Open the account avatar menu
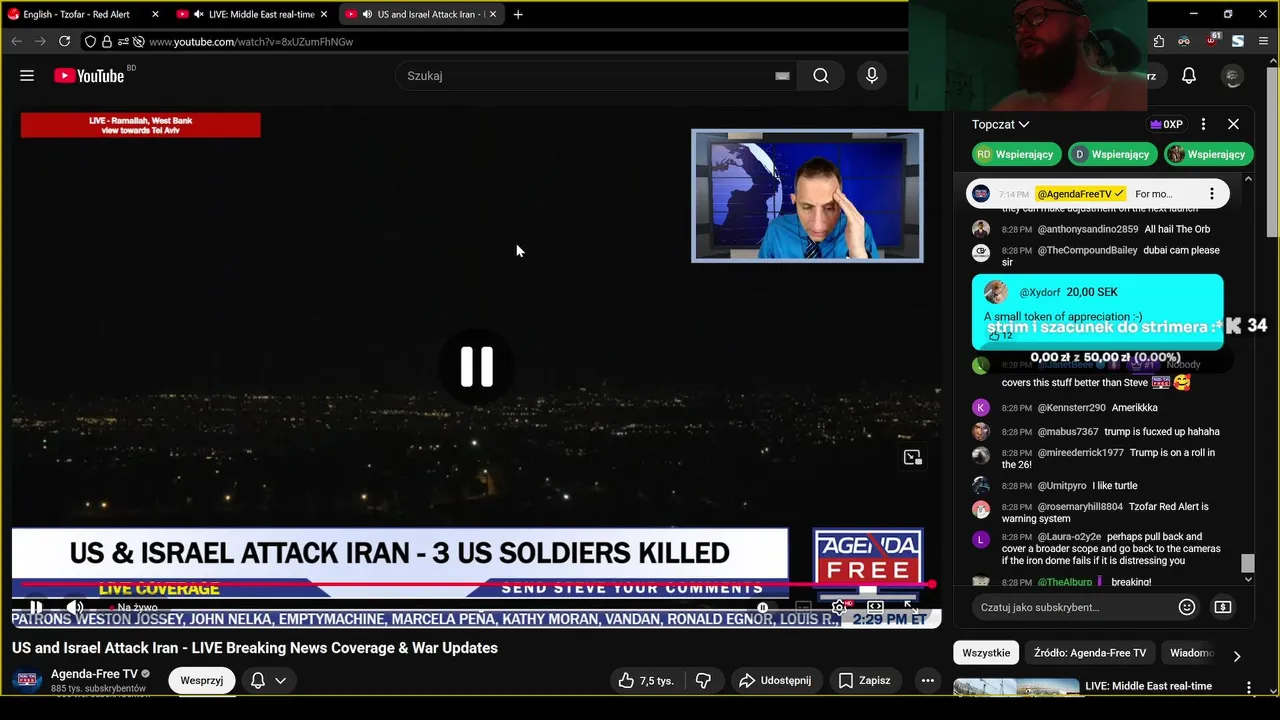This screenshot has width=1280, height=720. [x=1233, y=76]
